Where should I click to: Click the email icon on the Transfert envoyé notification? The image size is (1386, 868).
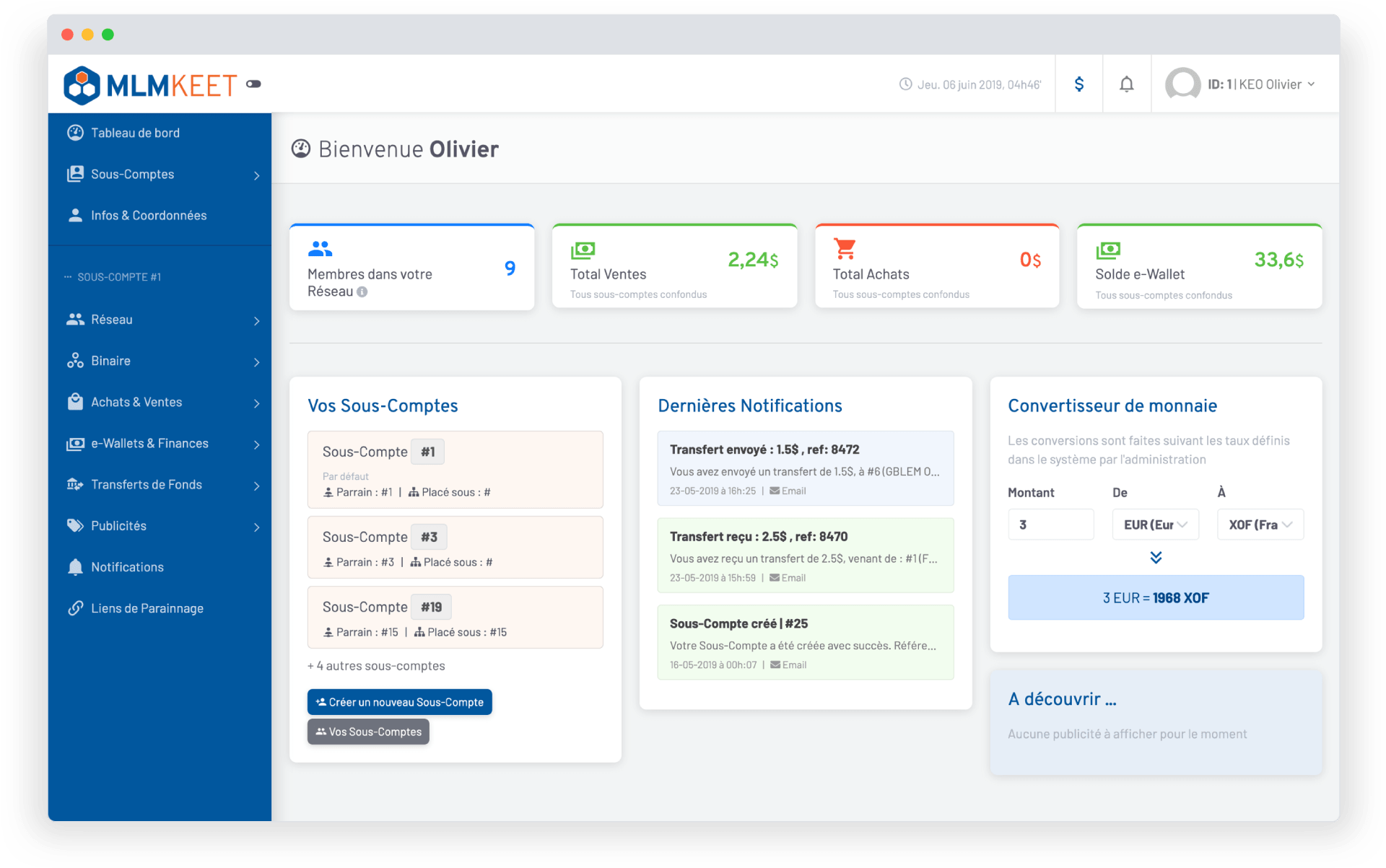[775, 490]
